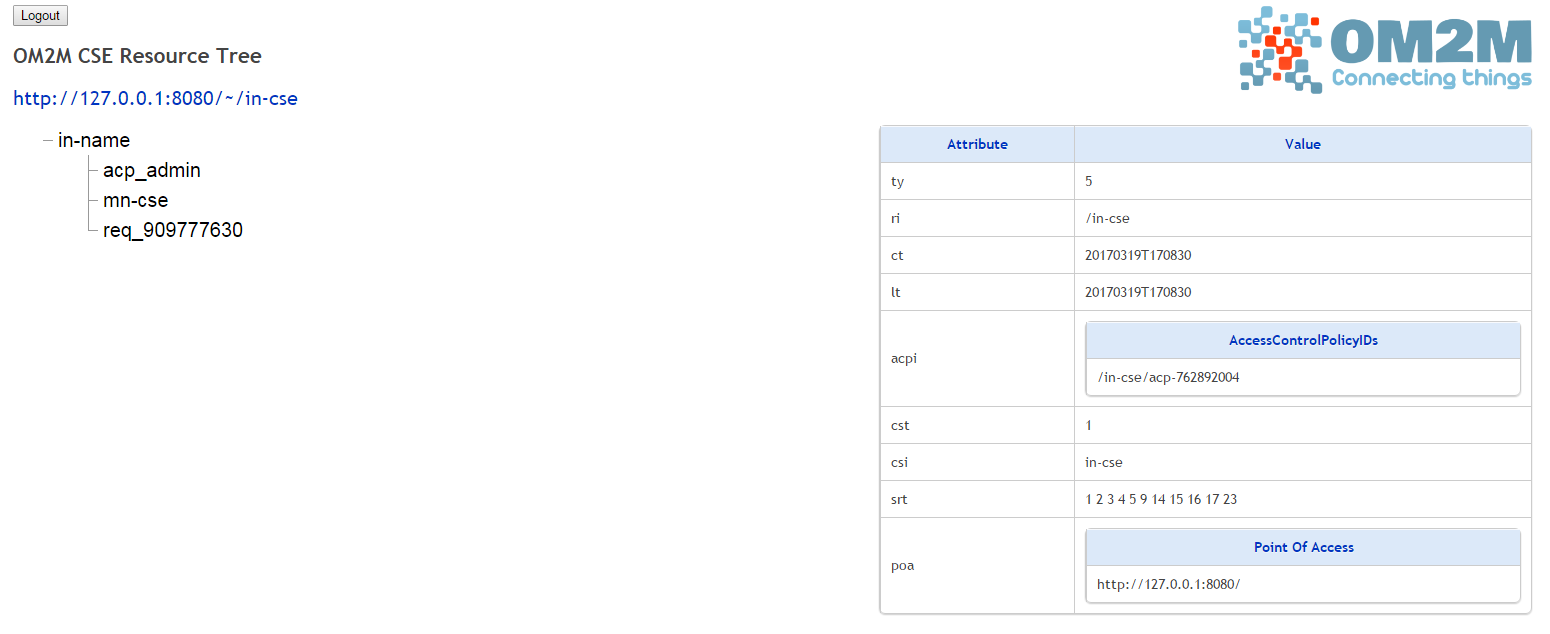The width and height of the screenshot is (1550, 634).
Task: Click the Attribute column header
Action: [x=977, y=144]
